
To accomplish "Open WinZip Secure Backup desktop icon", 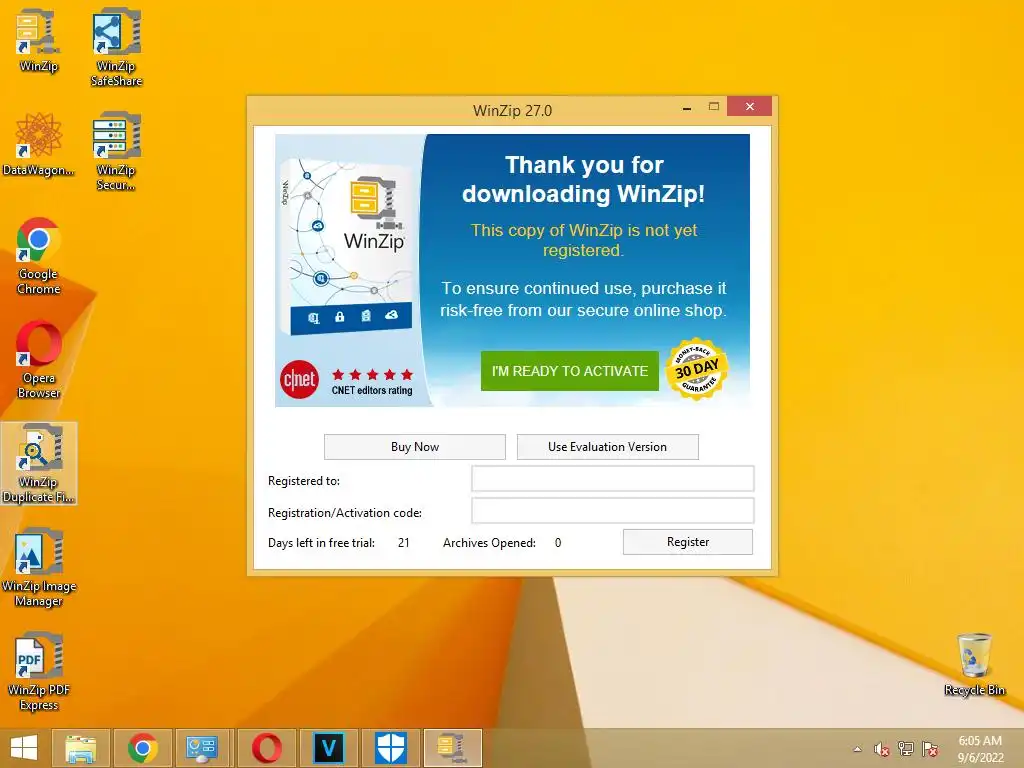I will (116, 152).
